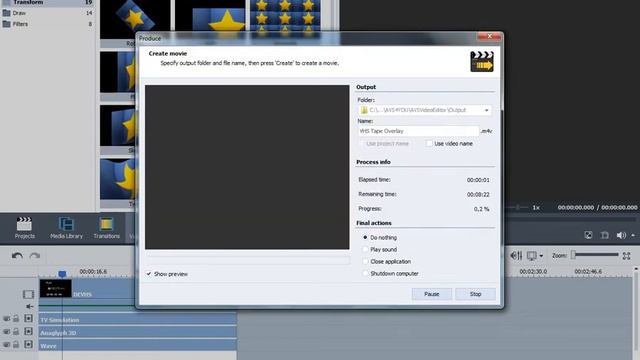Image resolution: width=640 pixels, height=360 pixels.
Task: Click the 00:02:46.6 timeline ruler label
Action: point(588,271)
